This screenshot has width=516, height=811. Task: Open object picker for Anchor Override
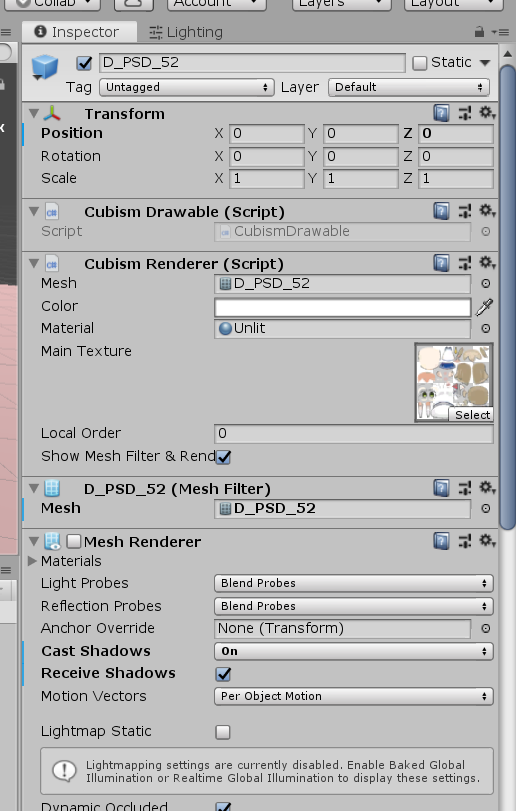point(485,628)
